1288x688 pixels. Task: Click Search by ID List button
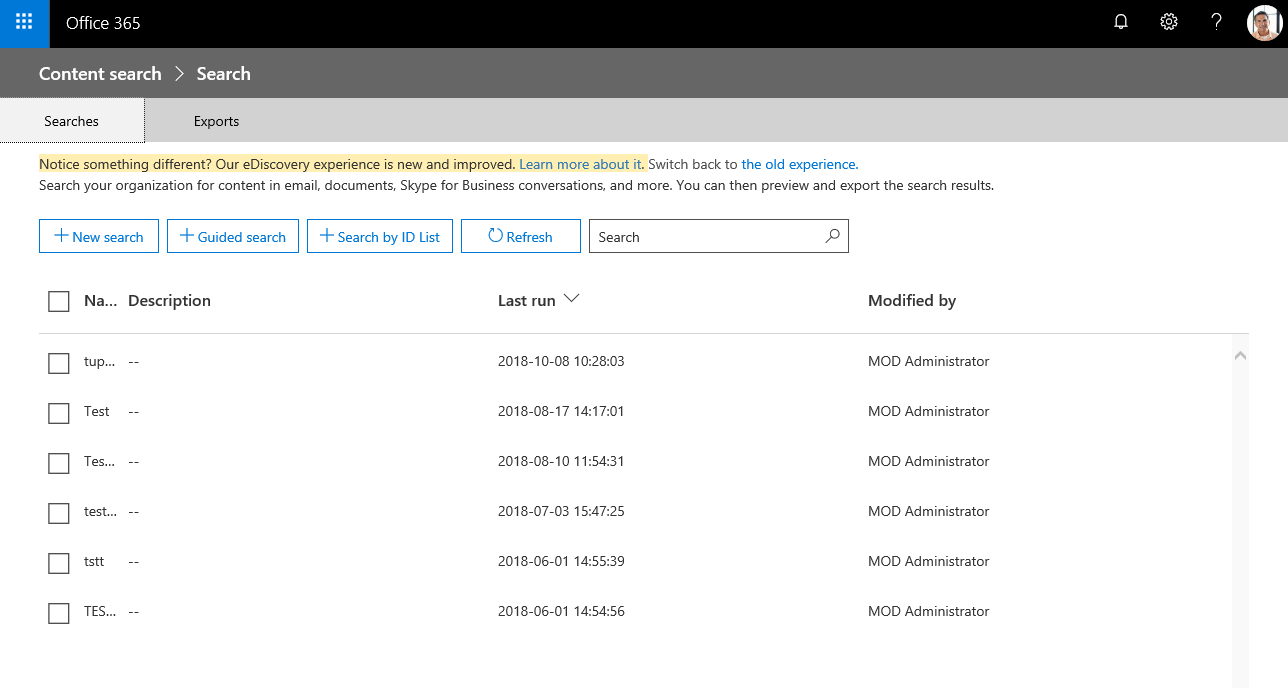(x=380, y=236)
